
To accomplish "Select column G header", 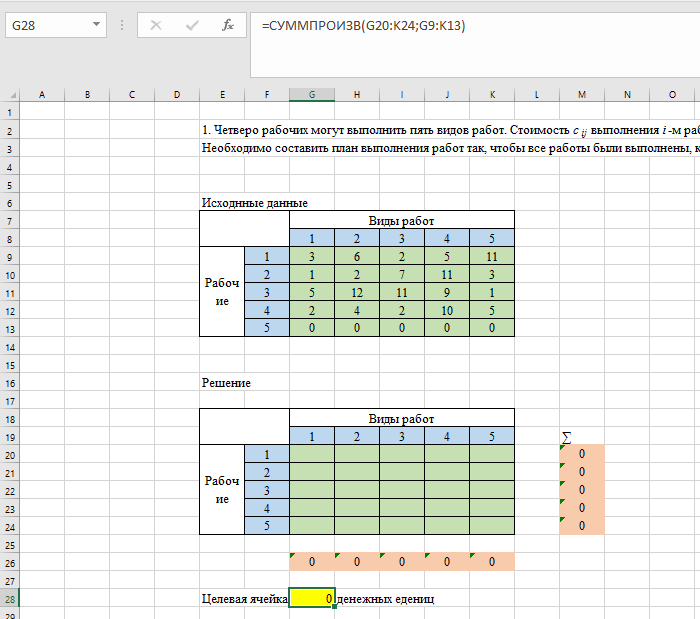I will (x=311, y=94).
